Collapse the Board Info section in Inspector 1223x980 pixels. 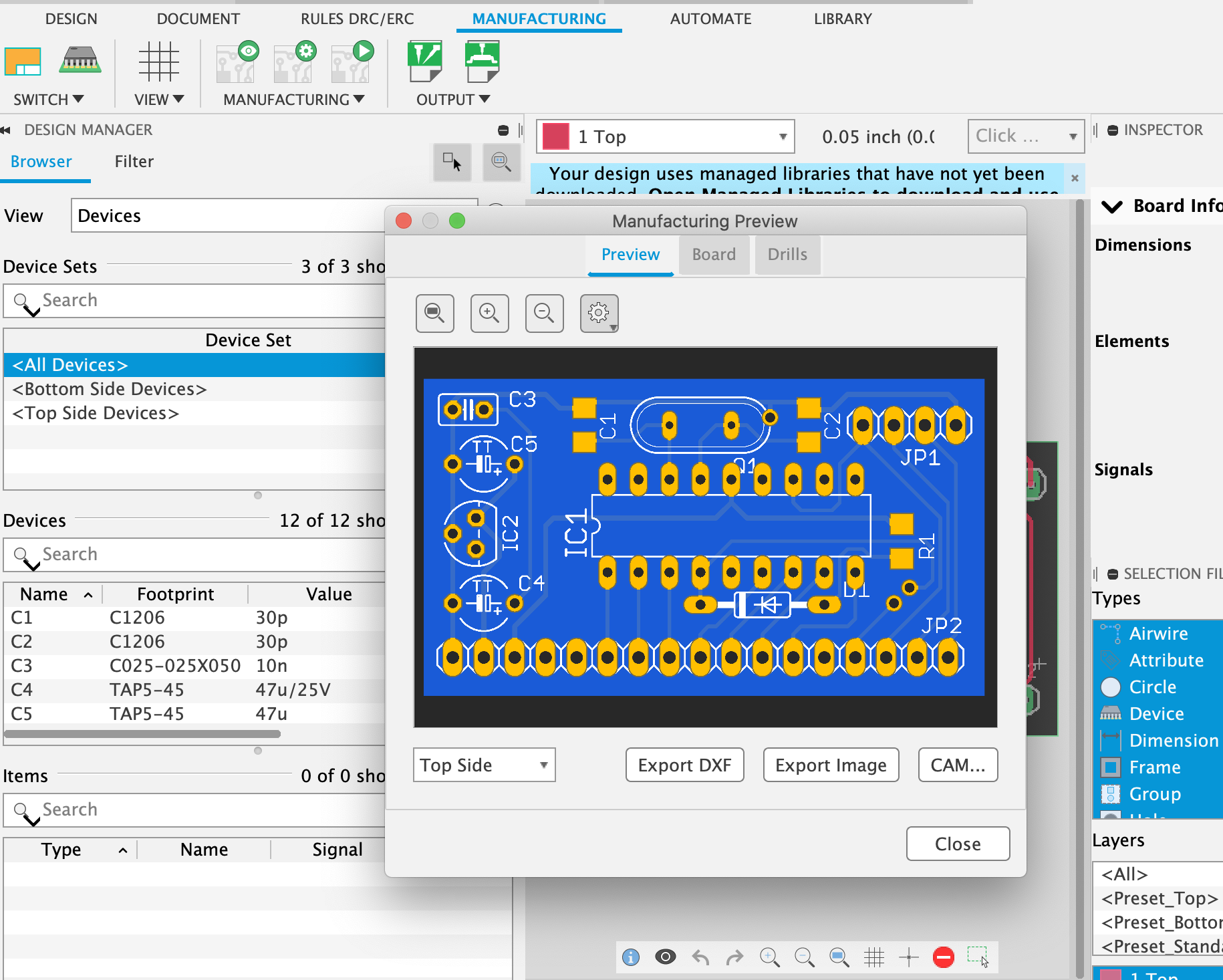(x=1111, y=206)
